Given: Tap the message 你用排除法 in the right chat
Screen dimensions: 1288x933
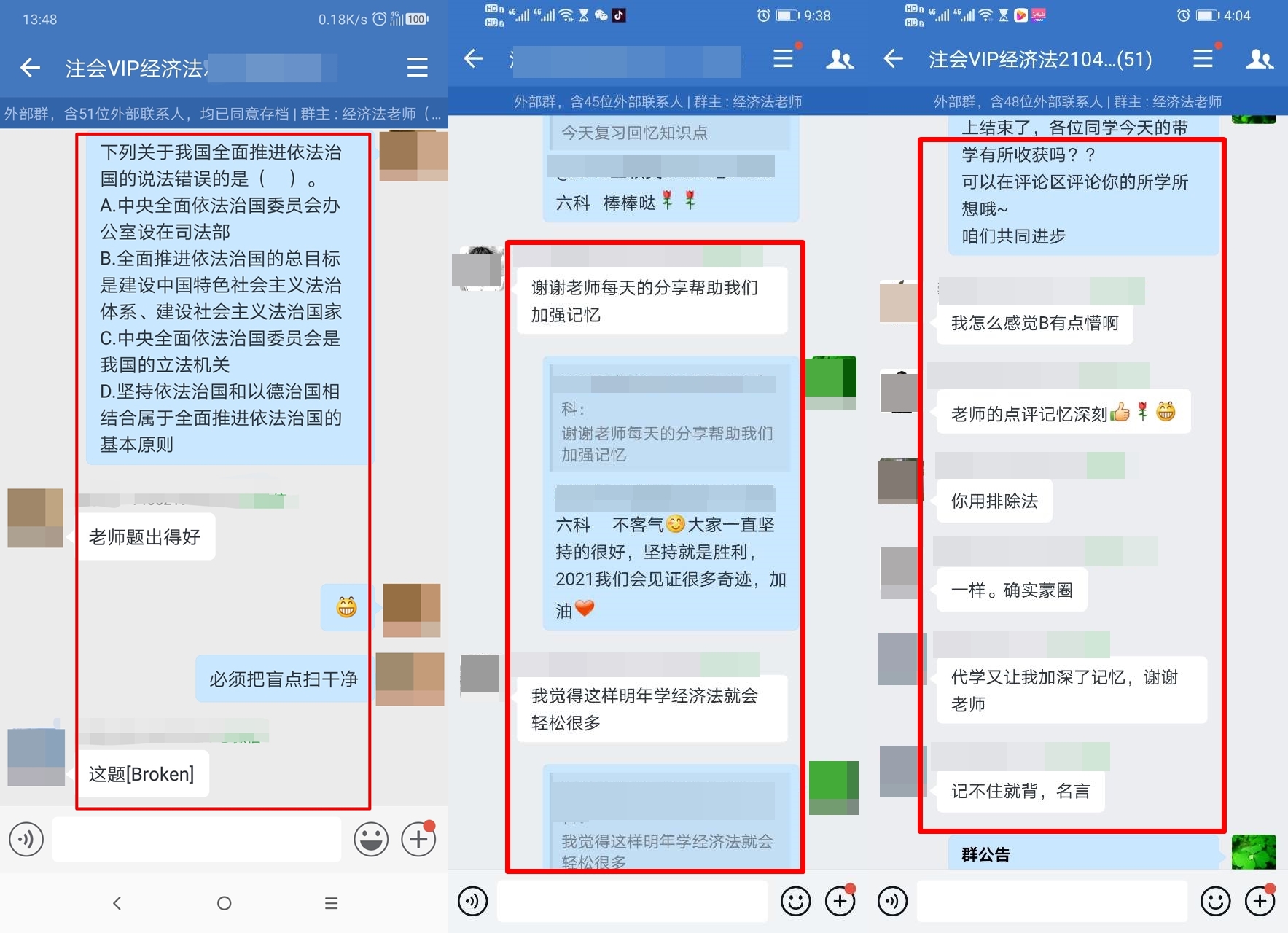Looking at the screenshot, I should point(994,501).
